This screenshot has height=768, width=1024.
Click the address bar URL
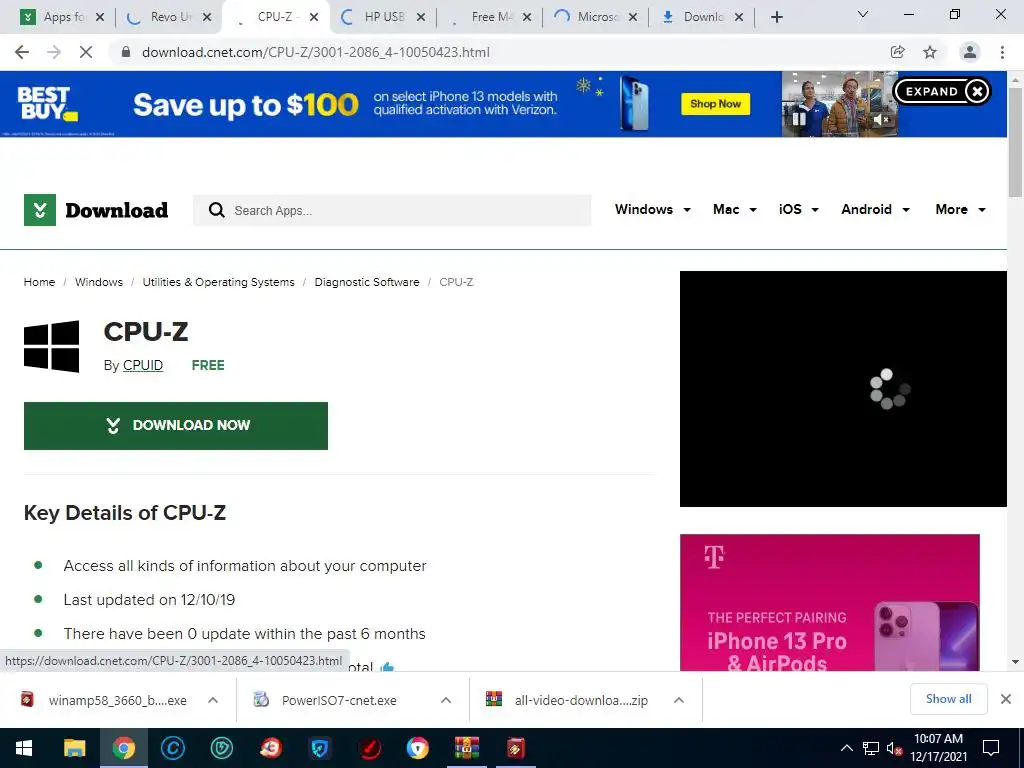click(315, 52)
